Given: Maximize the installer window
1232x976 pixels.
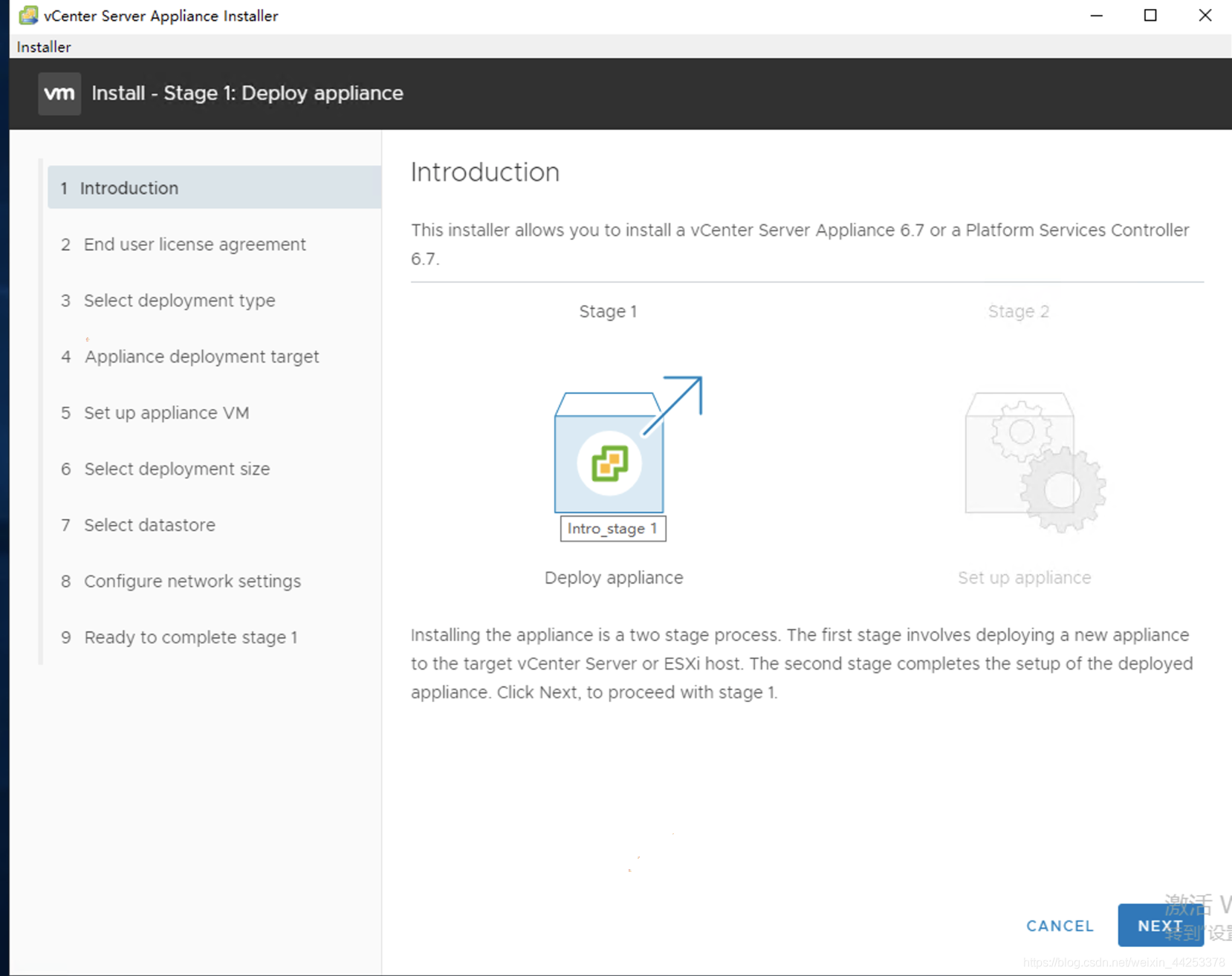Looking at the screenshot, I should (x=1150, y=16).
